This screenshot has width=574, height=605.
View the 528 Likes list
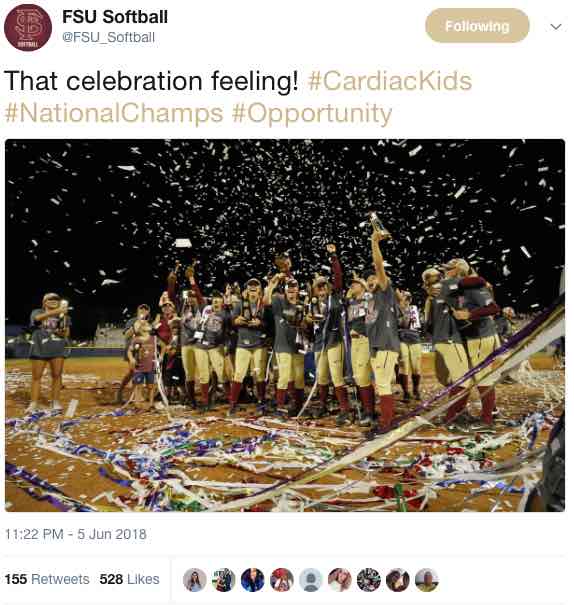(x=129, y=579)
